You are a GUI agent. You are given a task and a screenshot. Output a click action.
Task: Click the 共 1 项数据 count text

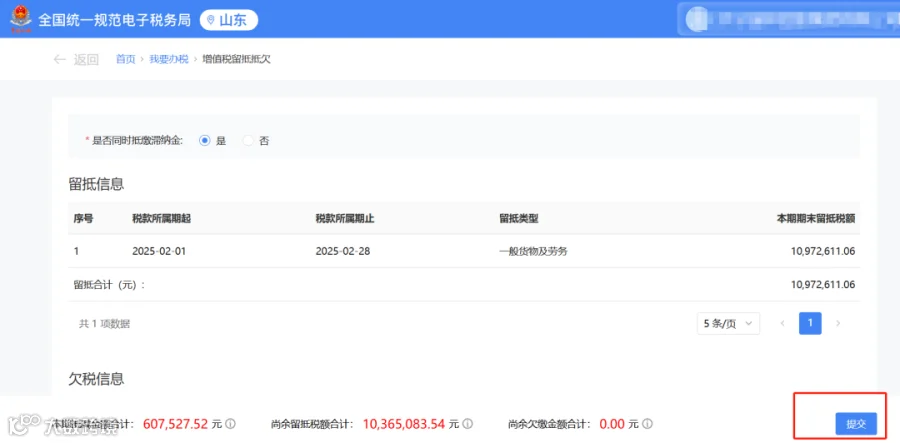click(104, 324)
